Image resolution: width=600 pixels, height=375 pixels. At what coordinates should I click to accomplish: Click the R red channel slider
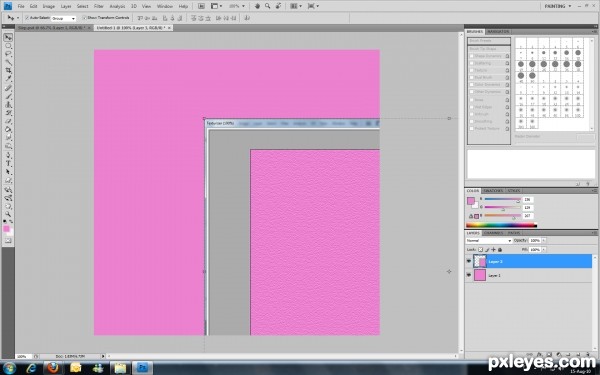[x=502, y=199]
